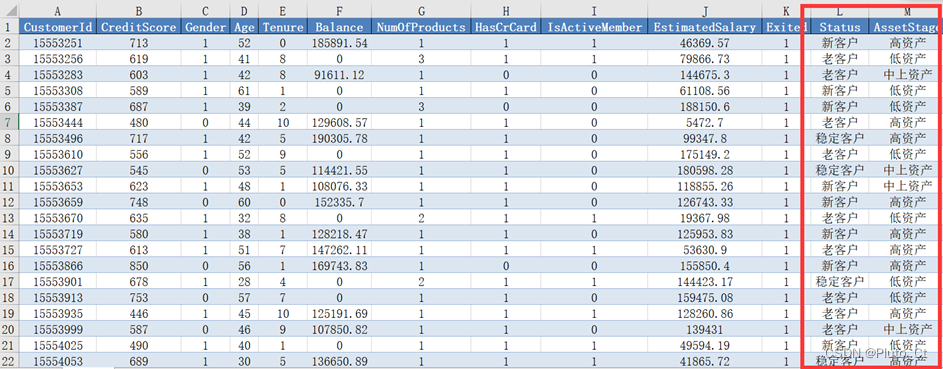Click the HasCrCard header cell
The image size is (943, 369).
click(x=506, y=27)
